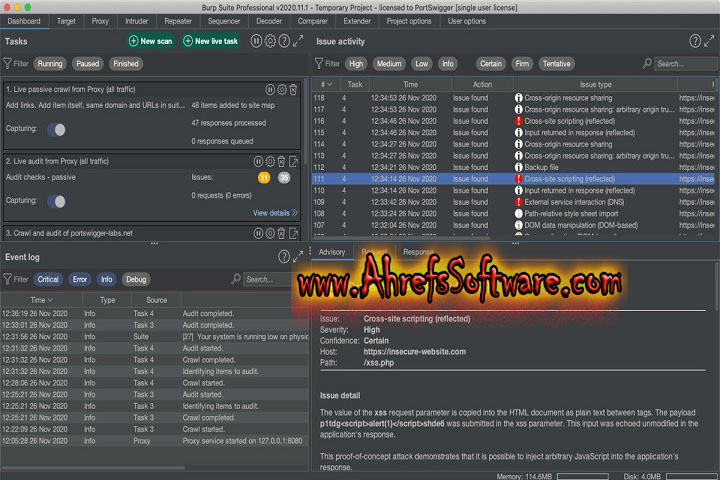Open portswigger-labs.net task in new window
The height and width of the screenshot is (480, 720).
(293, 233)
